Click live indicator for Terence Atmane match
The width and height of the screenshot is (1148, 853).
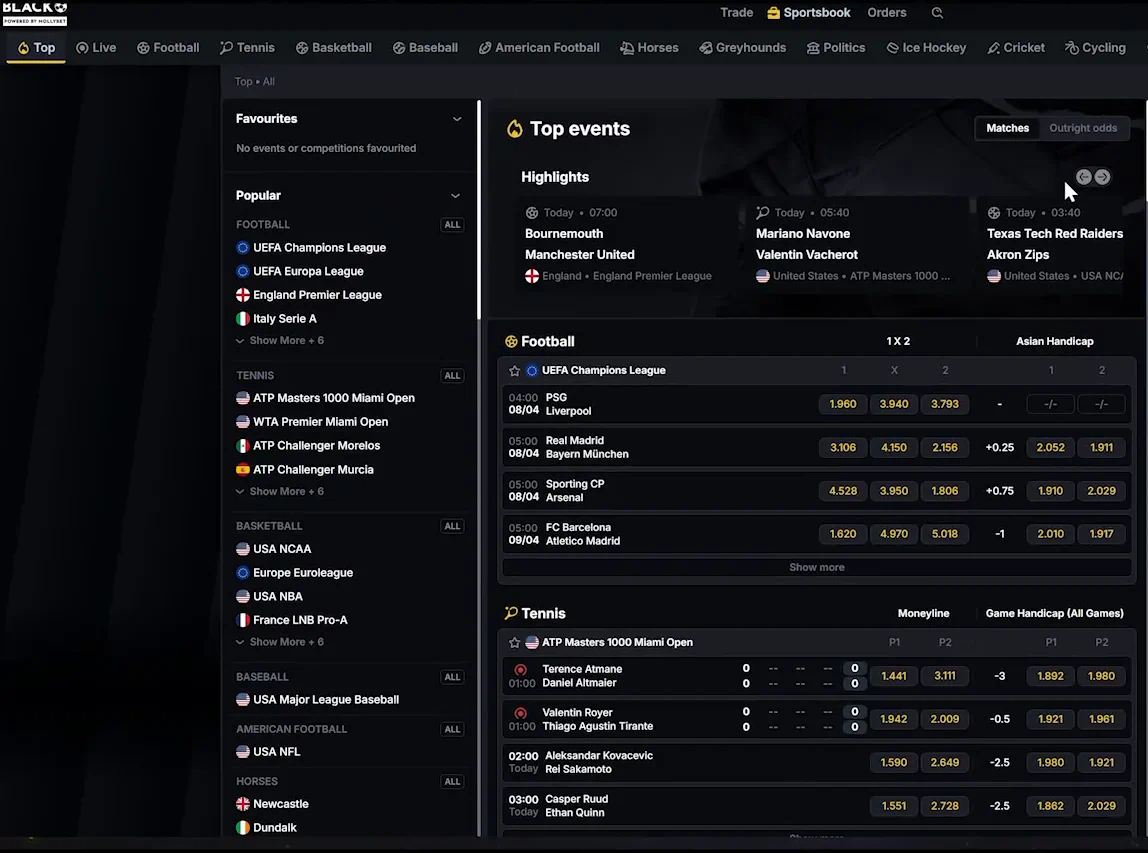[521, 669]
